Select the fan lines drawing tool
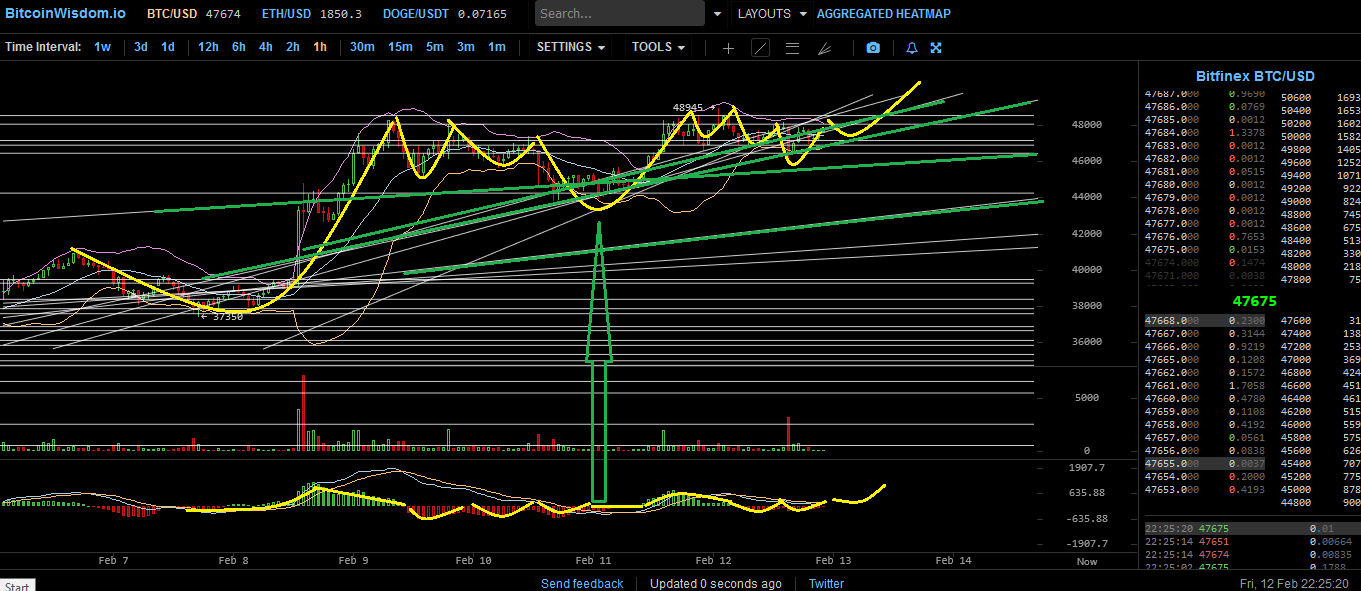 point(824,47)
